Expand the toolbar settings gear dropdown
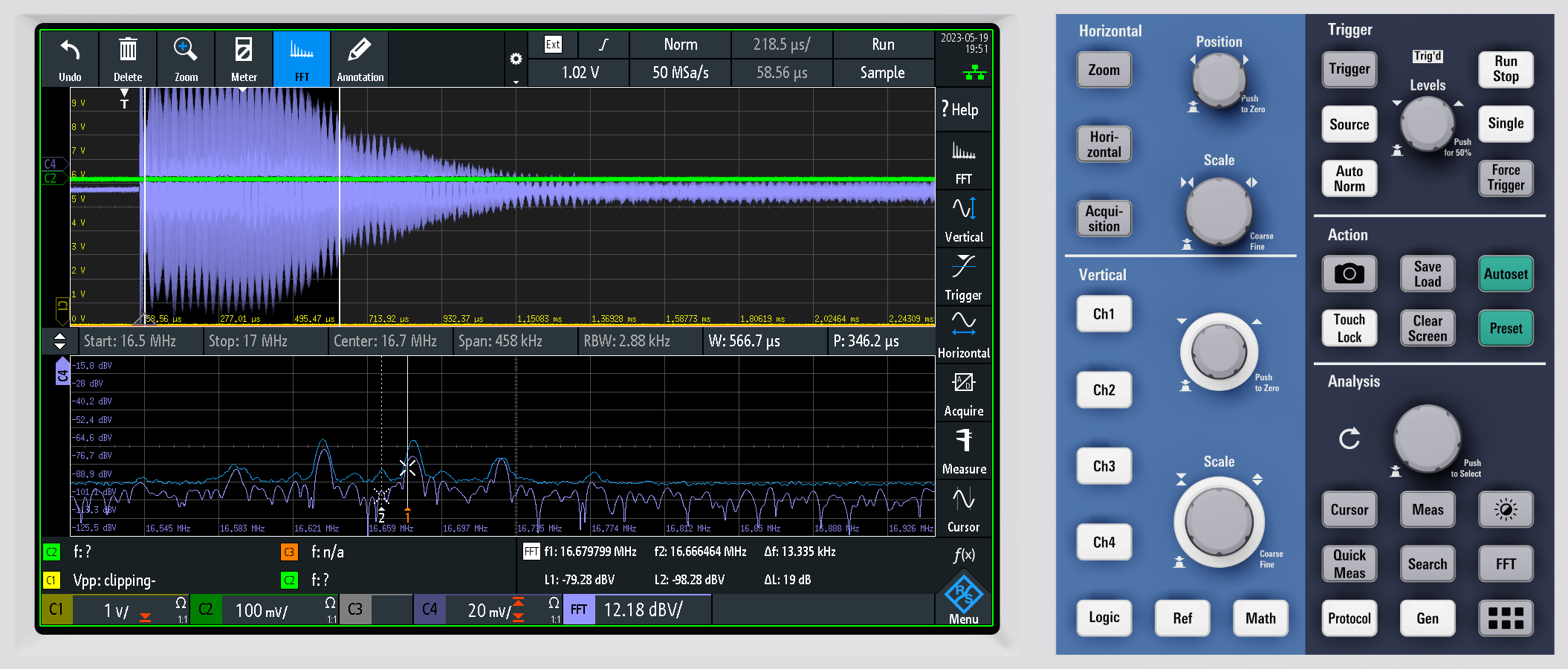Image resolution: width=1568 pixels, height=669 pixels. pos(516,59)
